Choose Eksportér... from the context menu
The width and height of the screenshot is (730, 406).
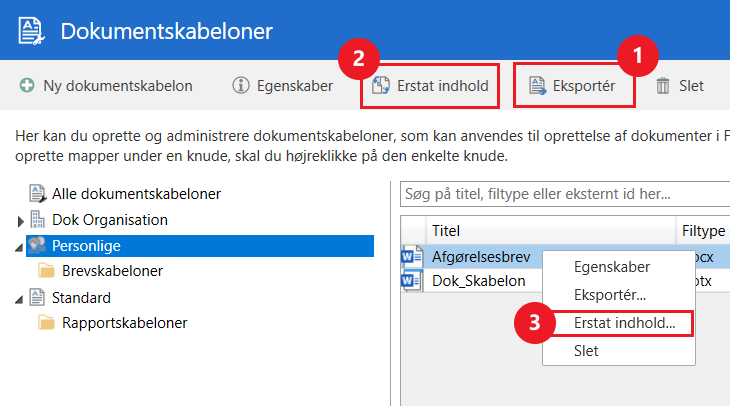coord(609,295)
